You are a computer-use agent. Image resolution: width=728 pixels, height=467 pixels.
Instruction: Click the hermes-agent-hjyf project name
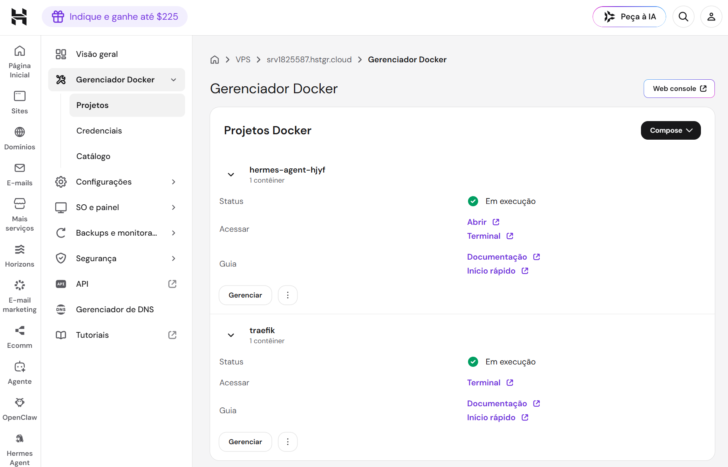click(x=287, y=170)
